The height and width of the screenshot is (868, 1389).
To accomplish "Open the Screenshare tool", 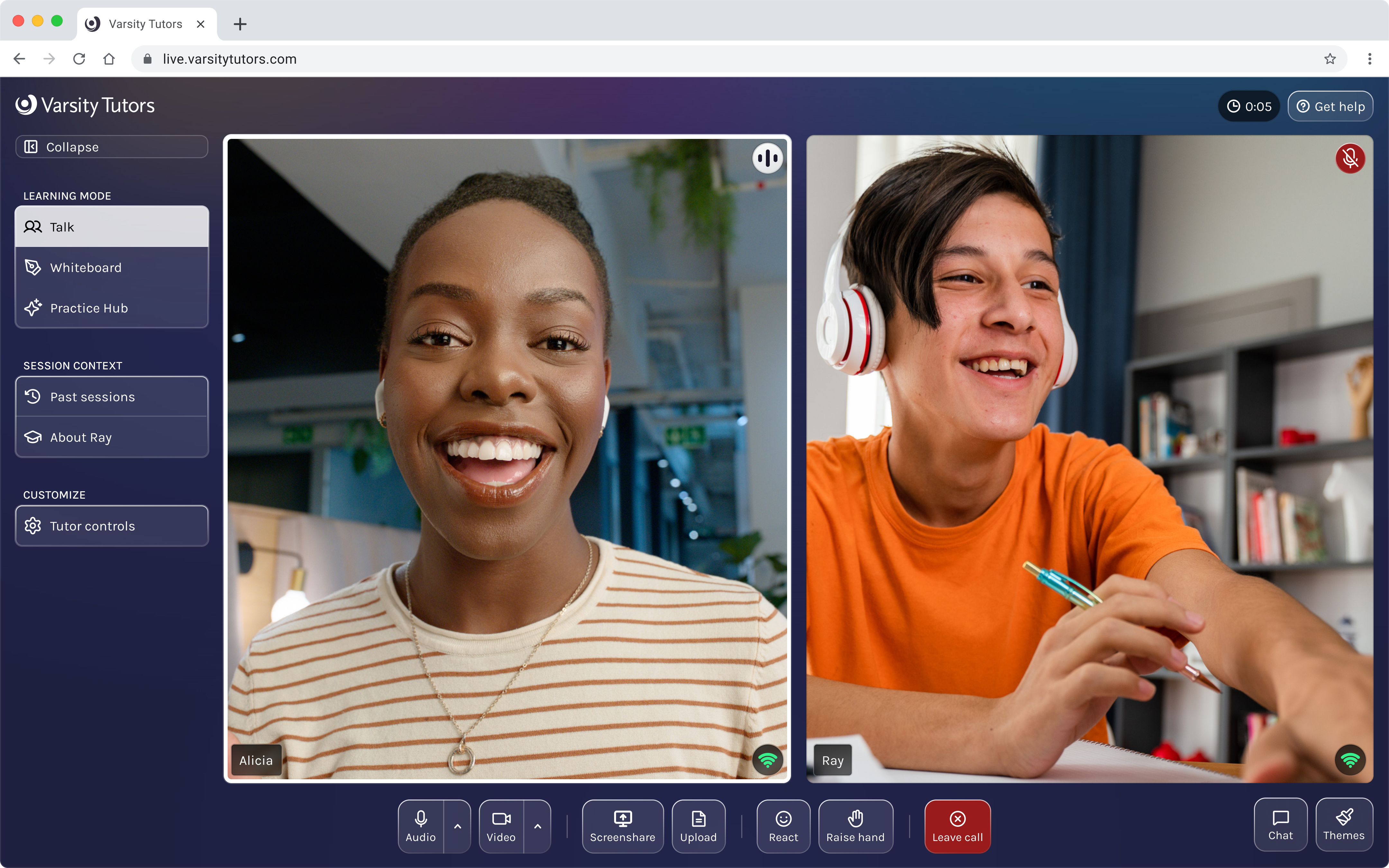I will [622, 826].
